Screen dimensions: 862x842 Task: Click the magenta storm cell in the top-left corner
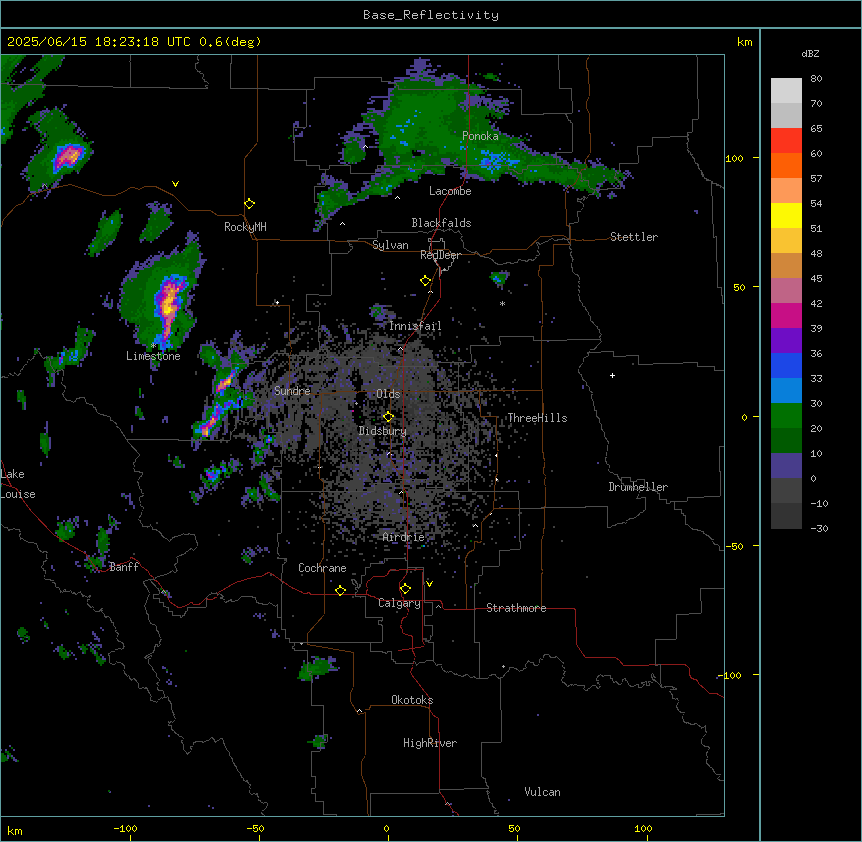click(x=68, y=157)
